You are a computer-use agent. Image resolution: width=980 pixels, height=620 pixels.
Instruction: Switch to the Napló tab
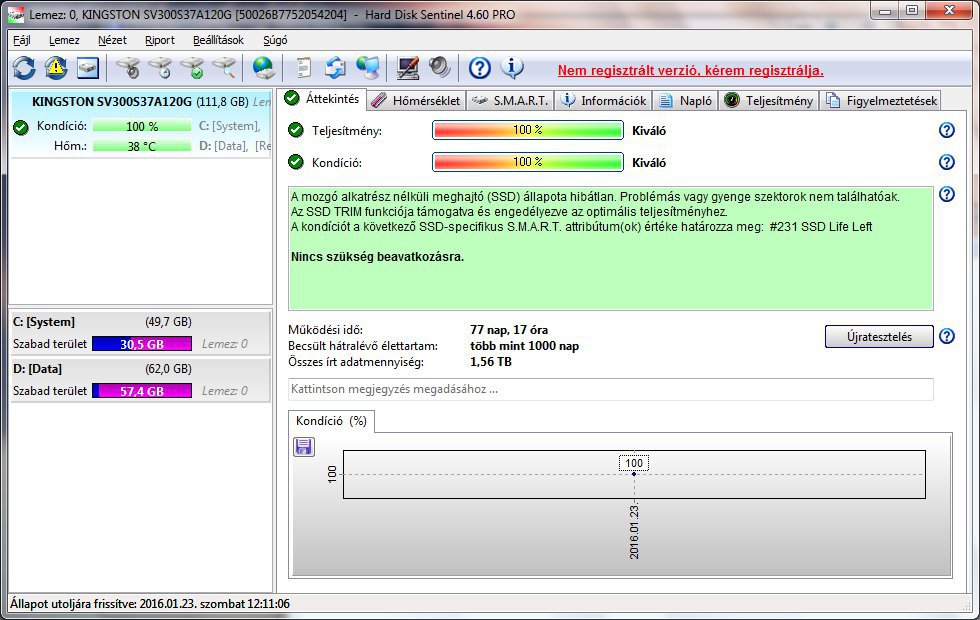[685, 101]
